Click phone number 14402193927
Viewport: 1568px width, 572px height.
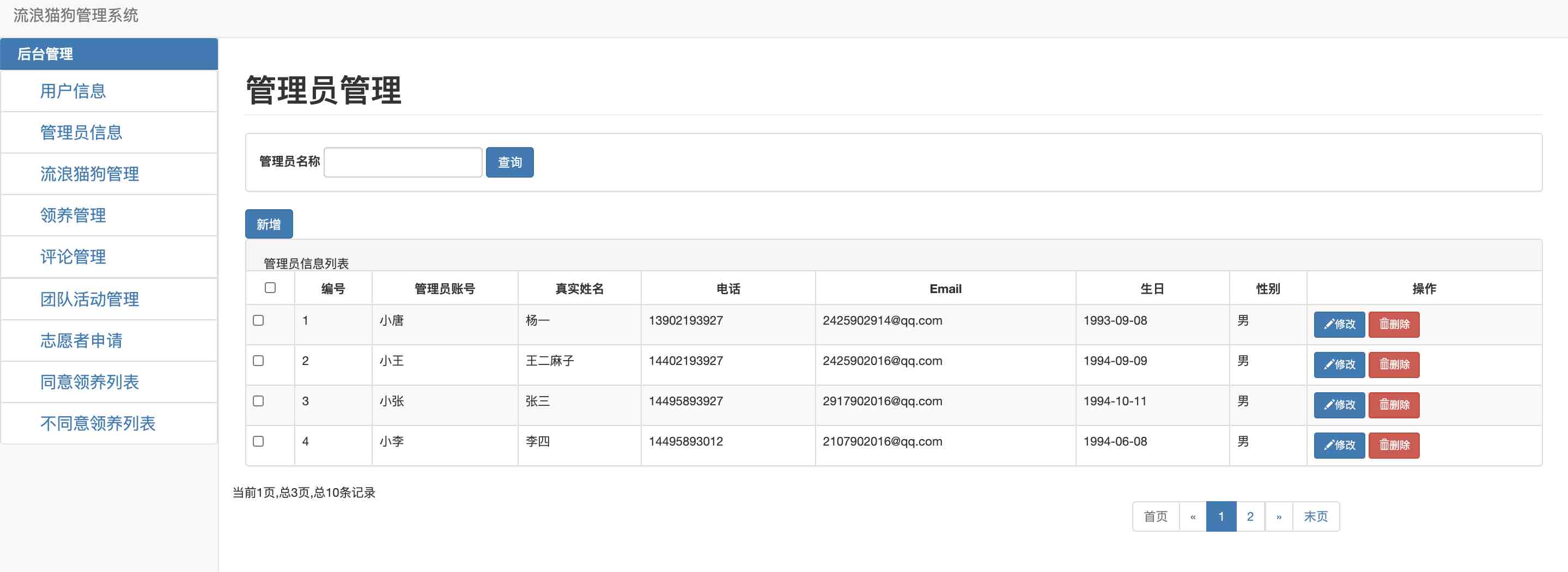tap(685, 361)
